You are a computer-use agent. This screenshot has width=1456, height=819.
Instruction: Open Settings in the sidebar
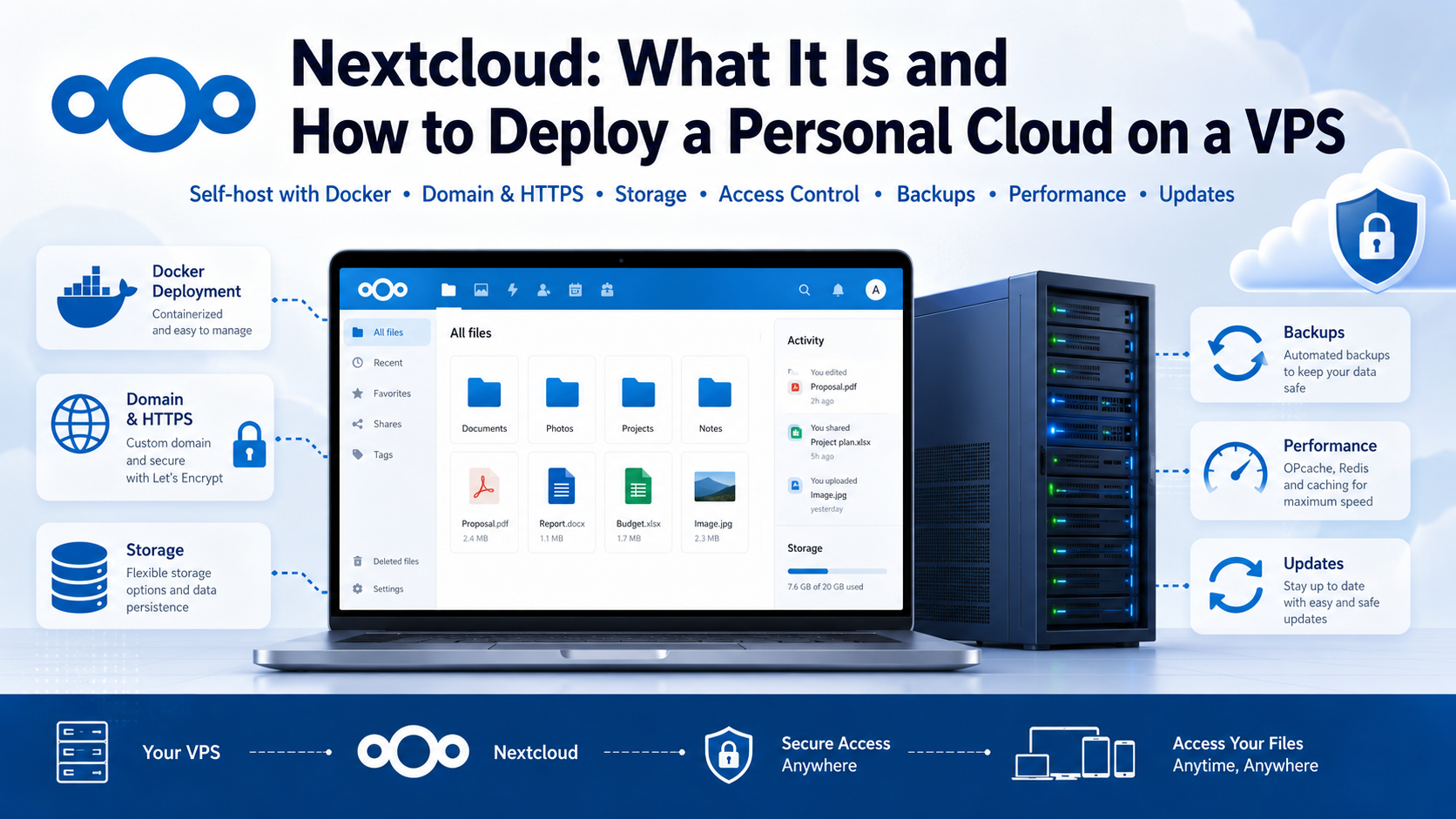(388, 589)
